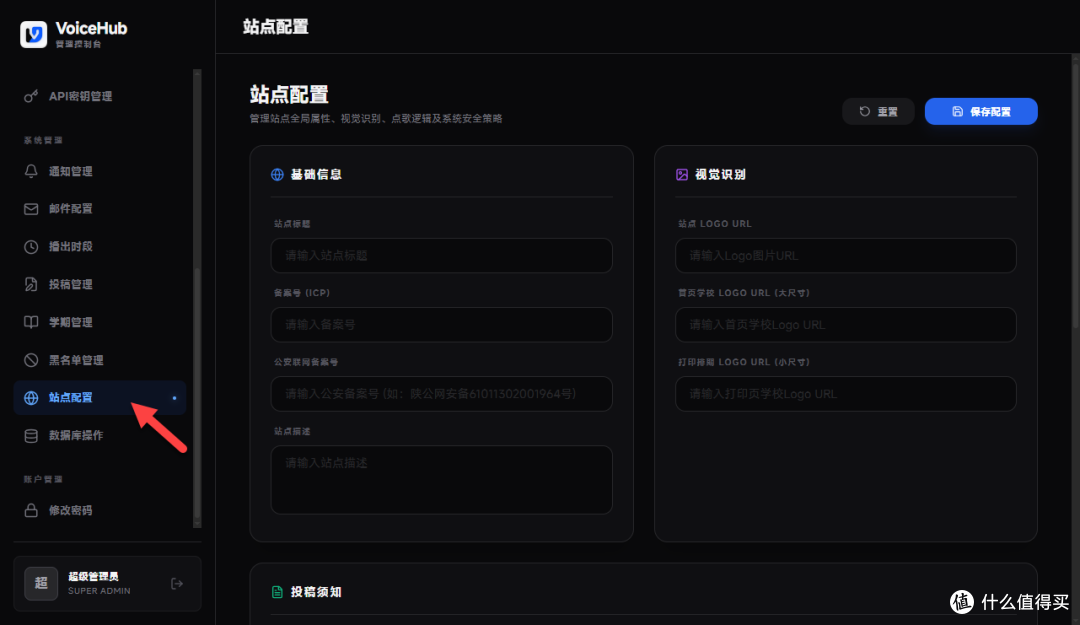Click the globe icon for 站点配置
Image resolution: width=1080 pixels, height=625 pixels.
click(31, 398)
